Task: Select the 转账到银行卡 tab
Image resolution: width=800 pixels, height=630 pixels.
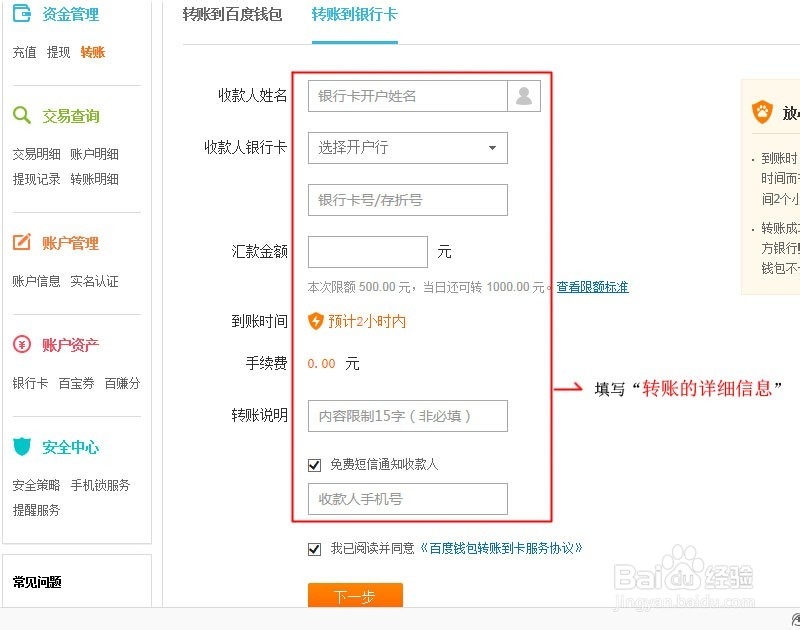Action: 353,15
